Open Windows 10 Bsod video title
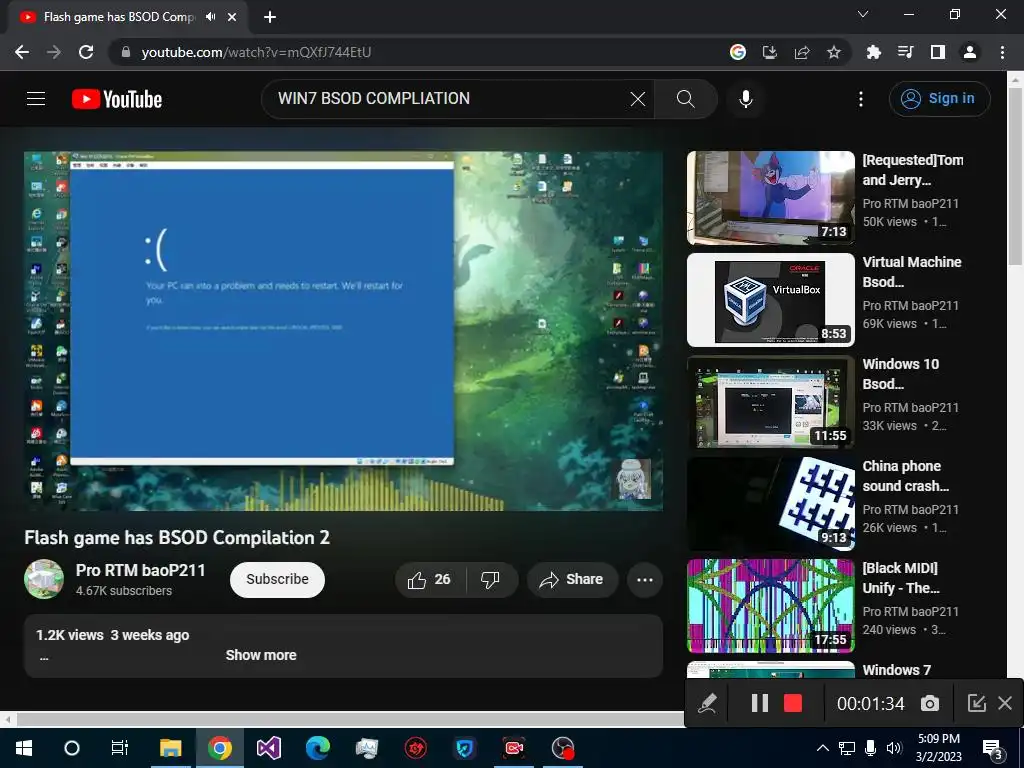 [901, 374]
